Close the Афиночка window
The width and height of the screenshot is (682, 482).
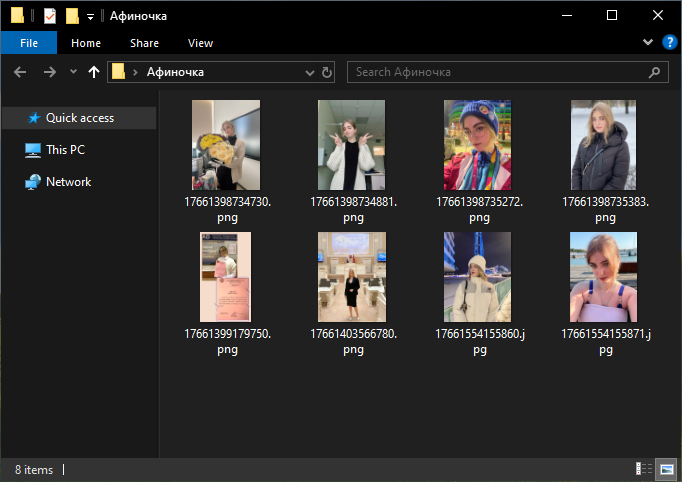[658, 16]
